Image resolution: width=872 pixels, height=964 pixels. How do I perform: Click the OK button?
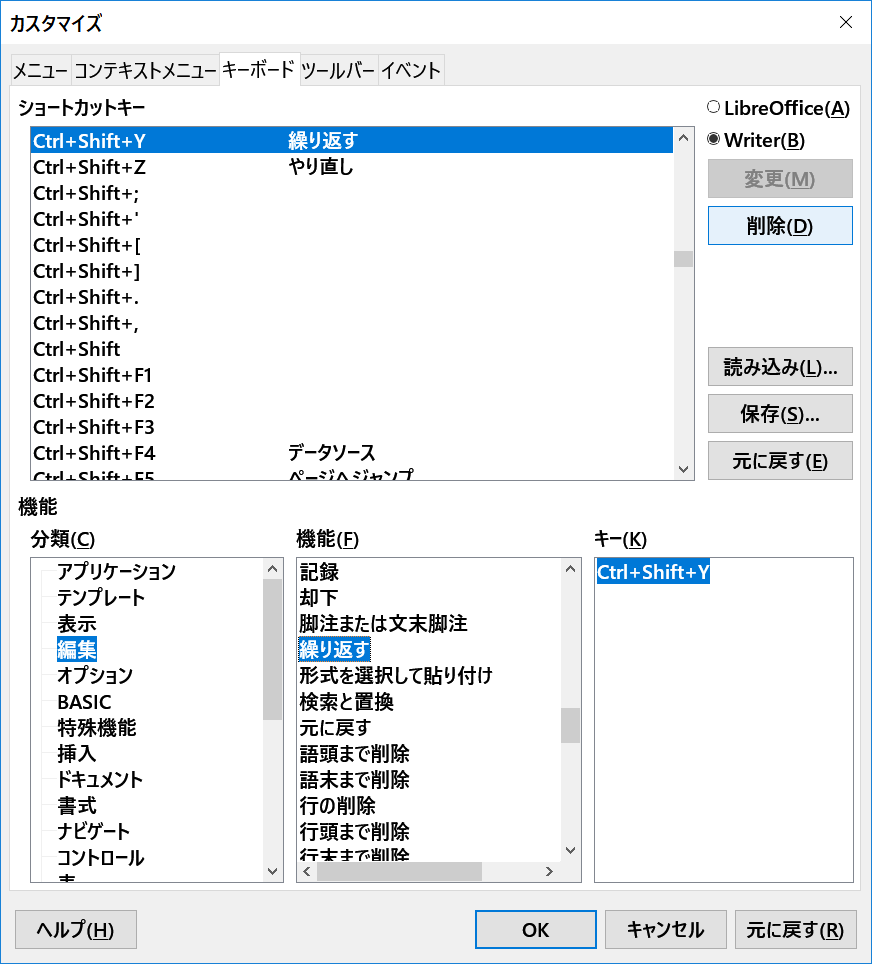(x=535, y=930)
